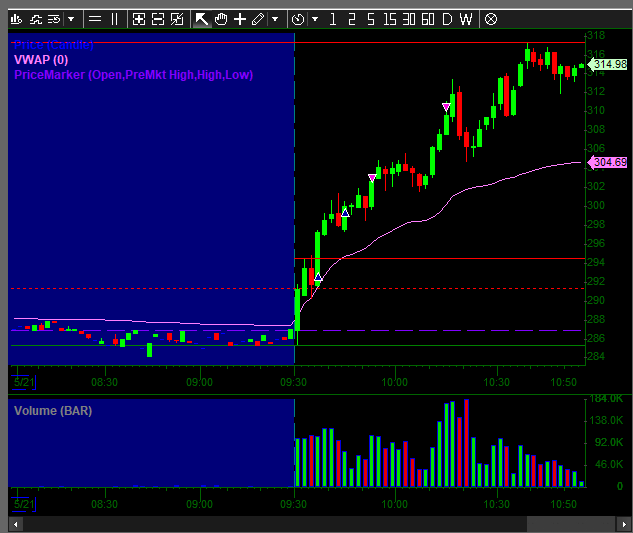633x533 pixels.
Task: Click the 314.98 current price tag
Action: tap(607, 64)
